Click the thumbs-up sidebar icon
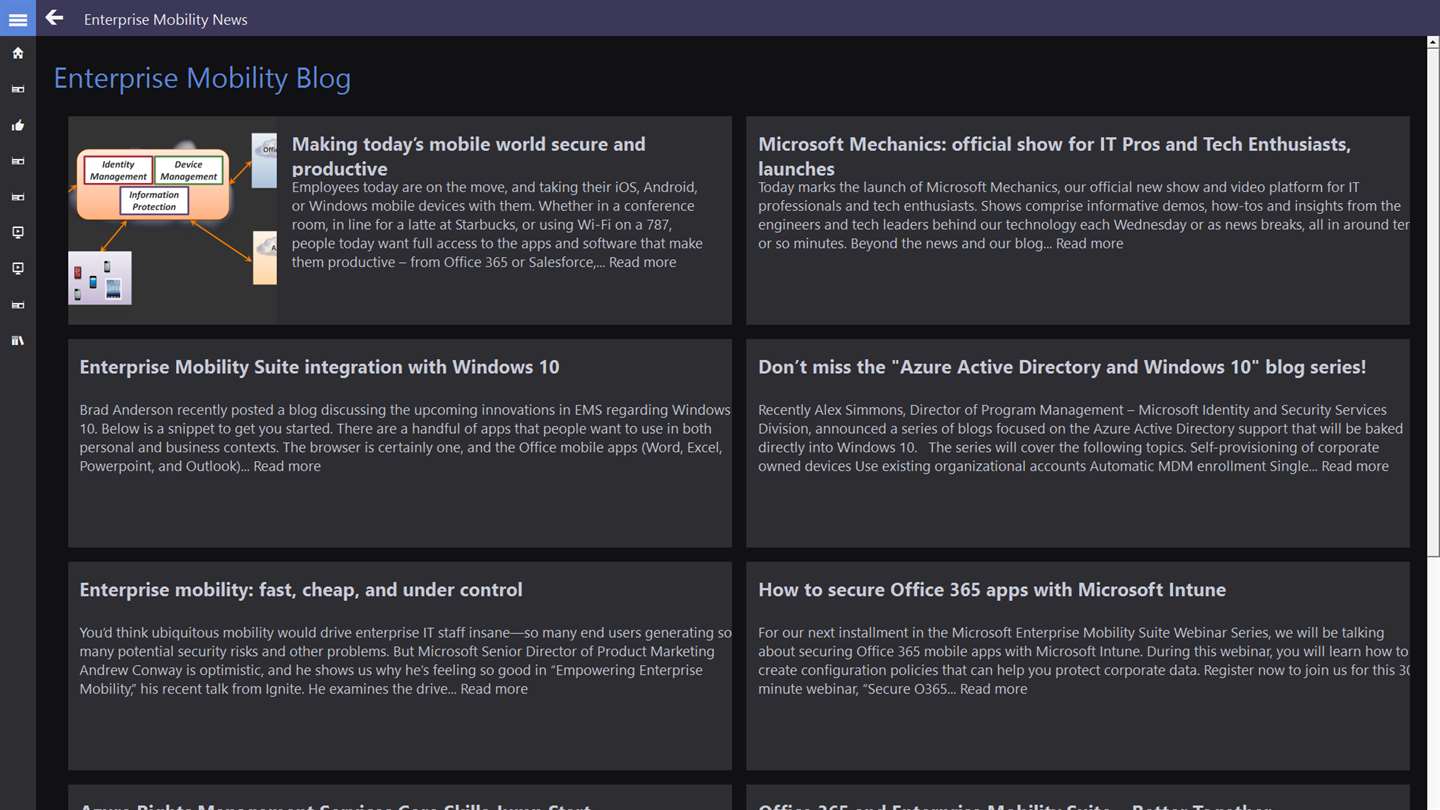1440x810 pixels. tap(18, 125)
